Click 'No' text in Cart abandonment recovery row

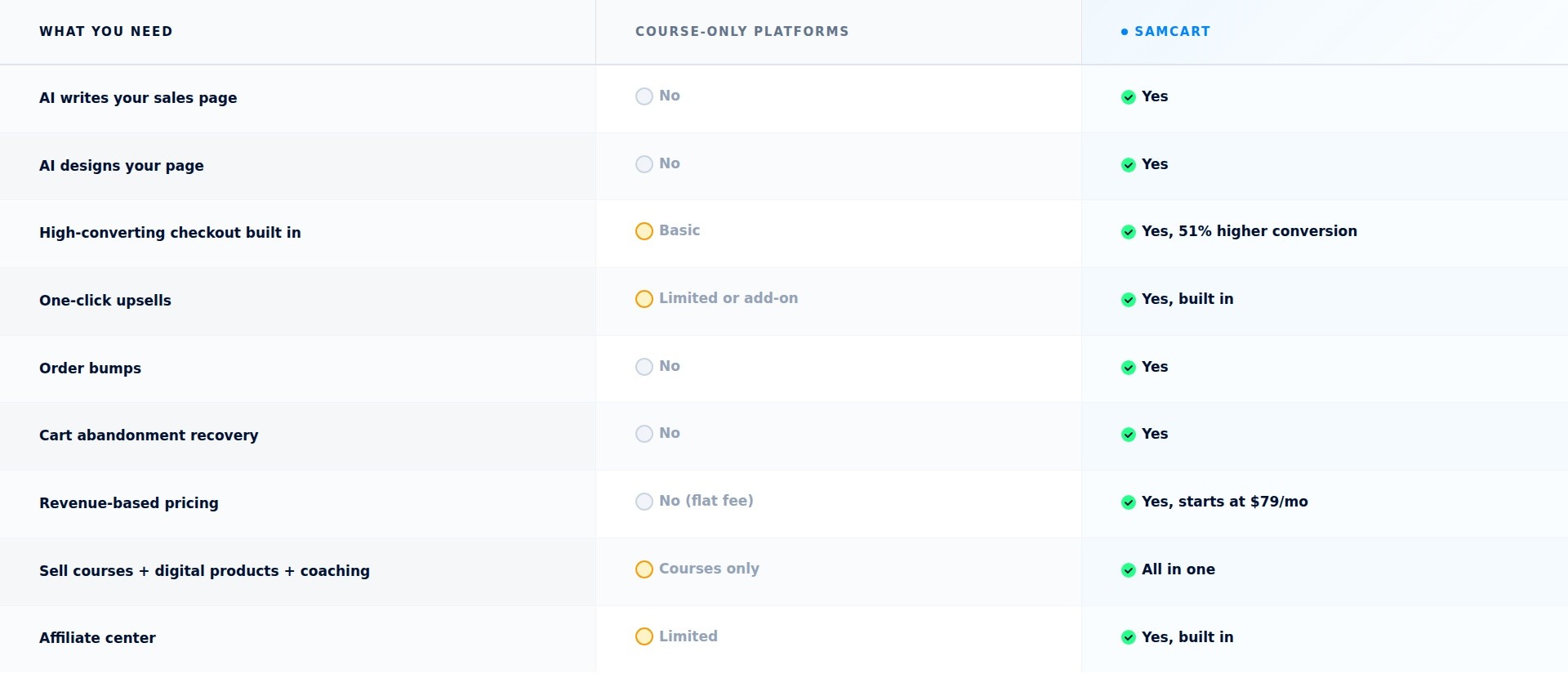670,433
